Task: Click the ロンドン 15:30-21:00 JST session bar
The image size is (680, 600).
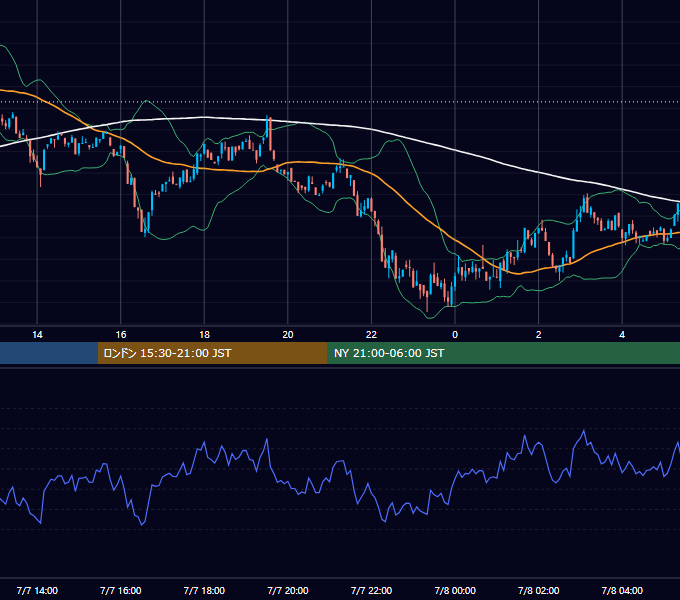Action: click(212, 353)
